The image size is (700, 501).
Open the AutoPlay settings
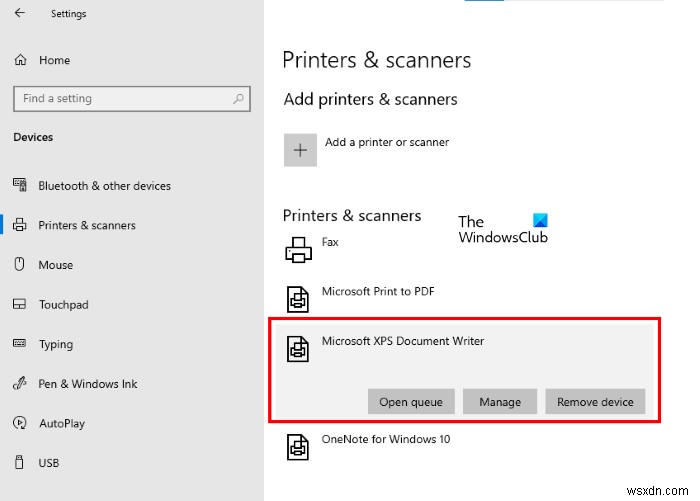(62, 424)
